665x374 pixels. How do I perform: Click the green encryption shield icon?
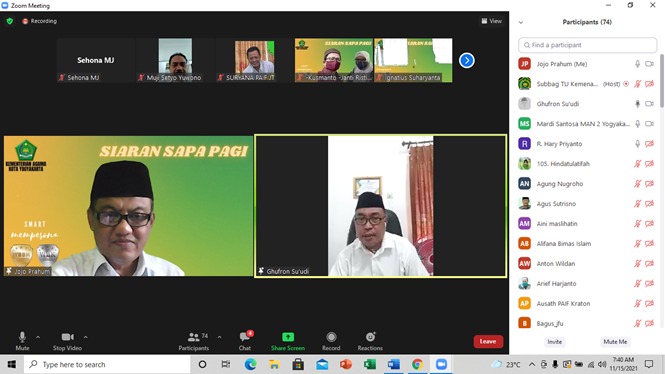[10, 21]
